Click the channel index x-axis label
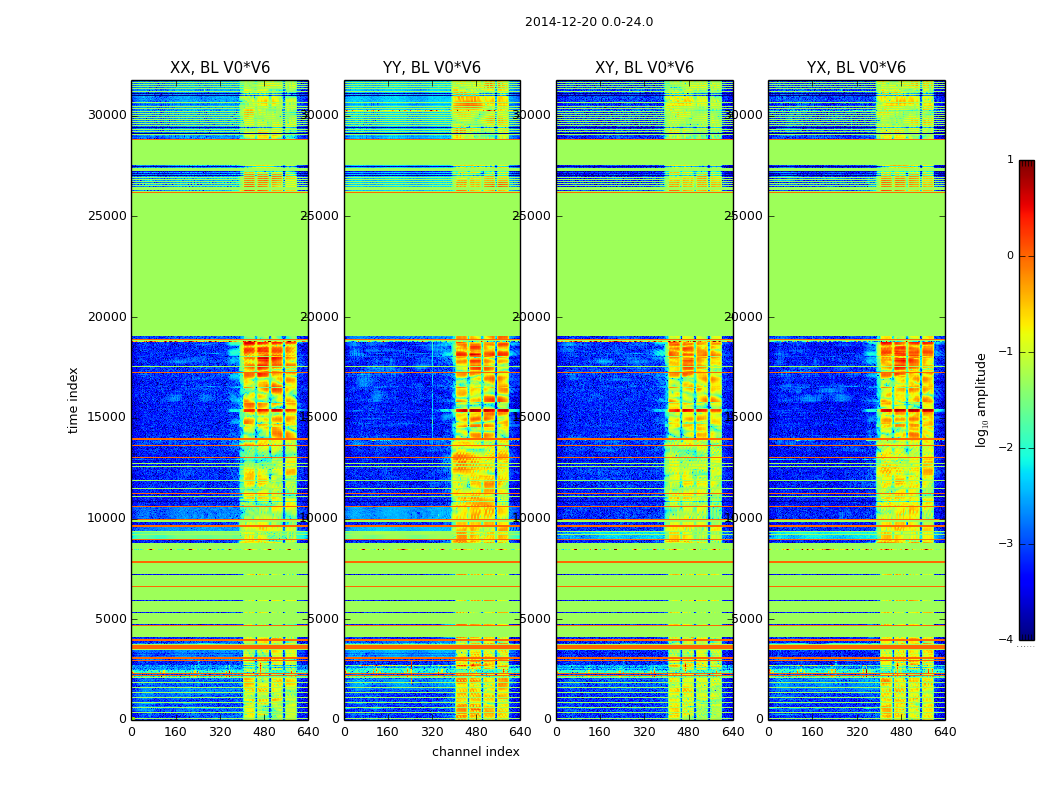This screenshot has width=1050, height=800. coord(475,752)
